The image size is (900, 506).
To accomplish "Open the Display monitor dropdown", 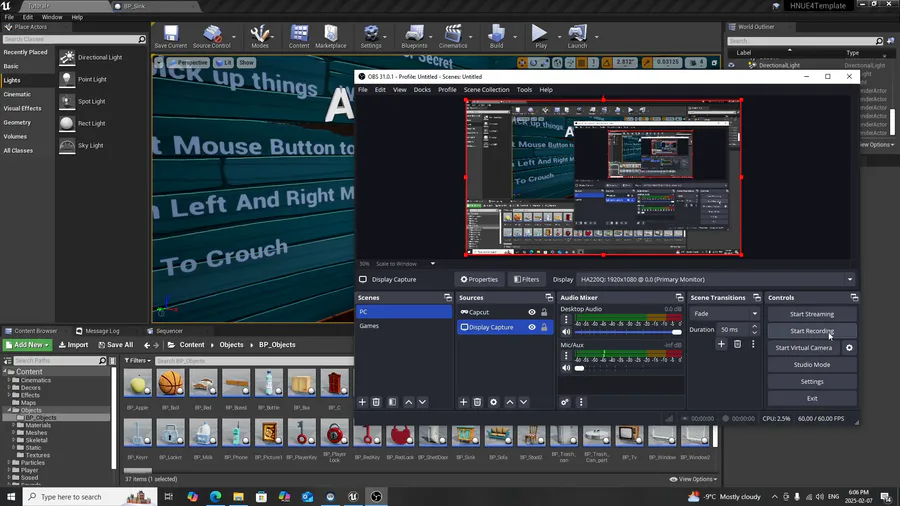I will [716, 279].
